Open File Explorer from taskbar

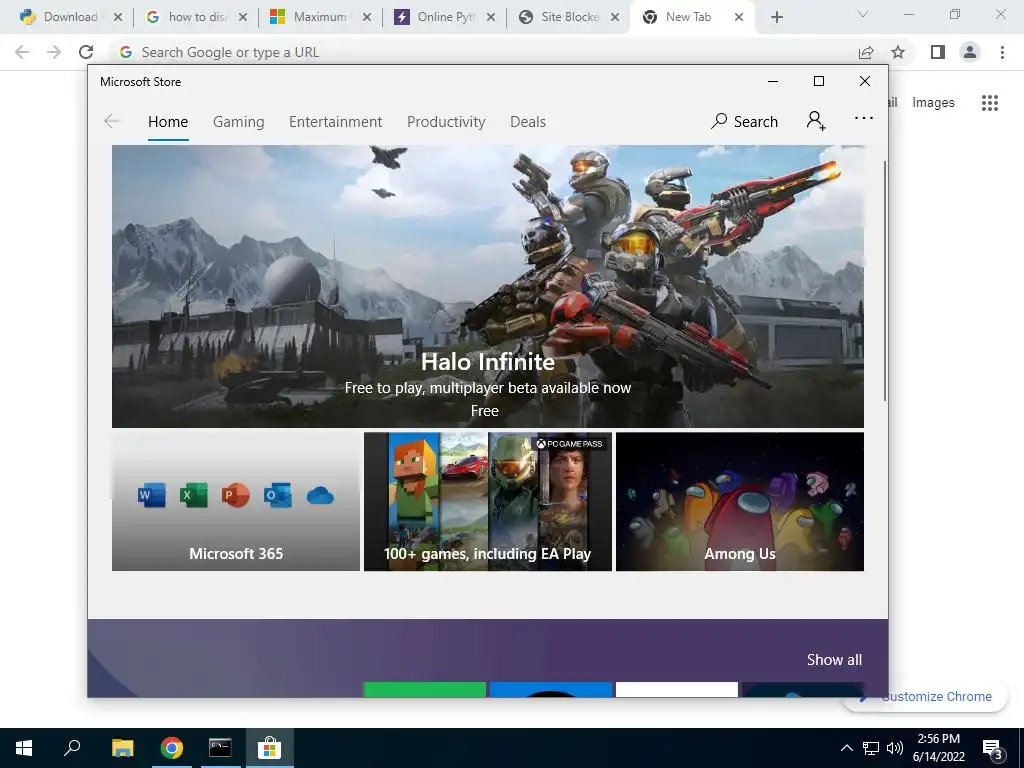point(122,748)
